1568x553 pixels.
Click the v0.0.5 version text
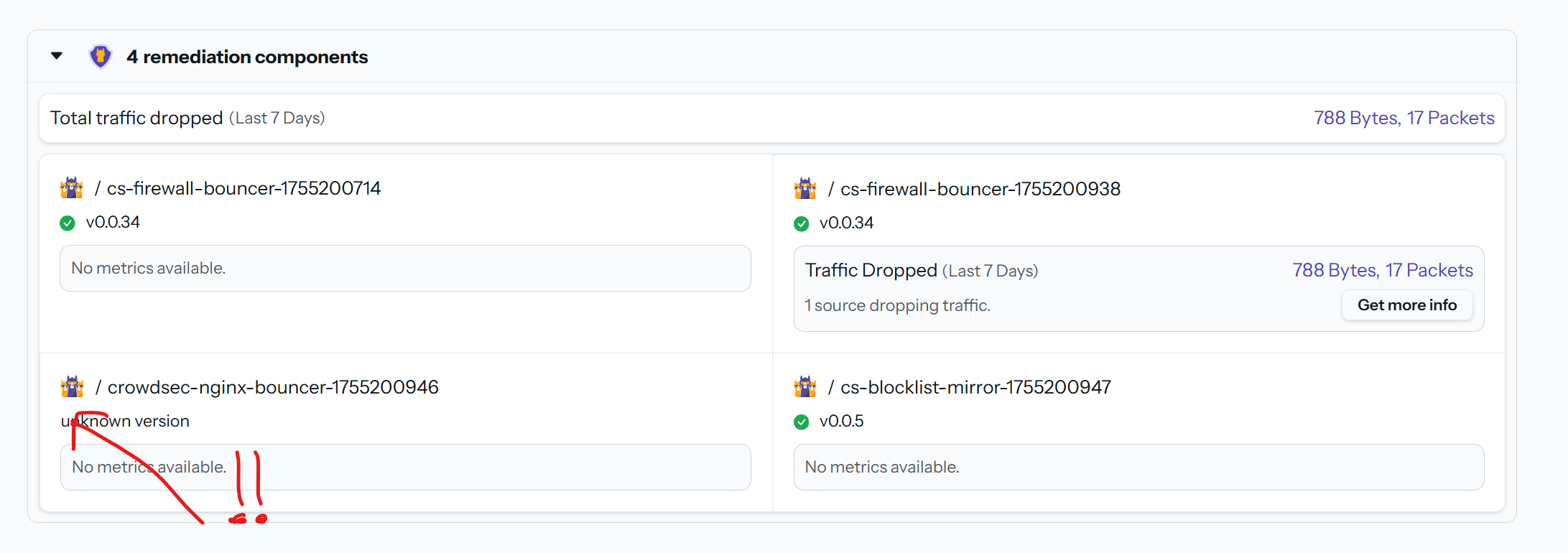[x=842, y=422]
